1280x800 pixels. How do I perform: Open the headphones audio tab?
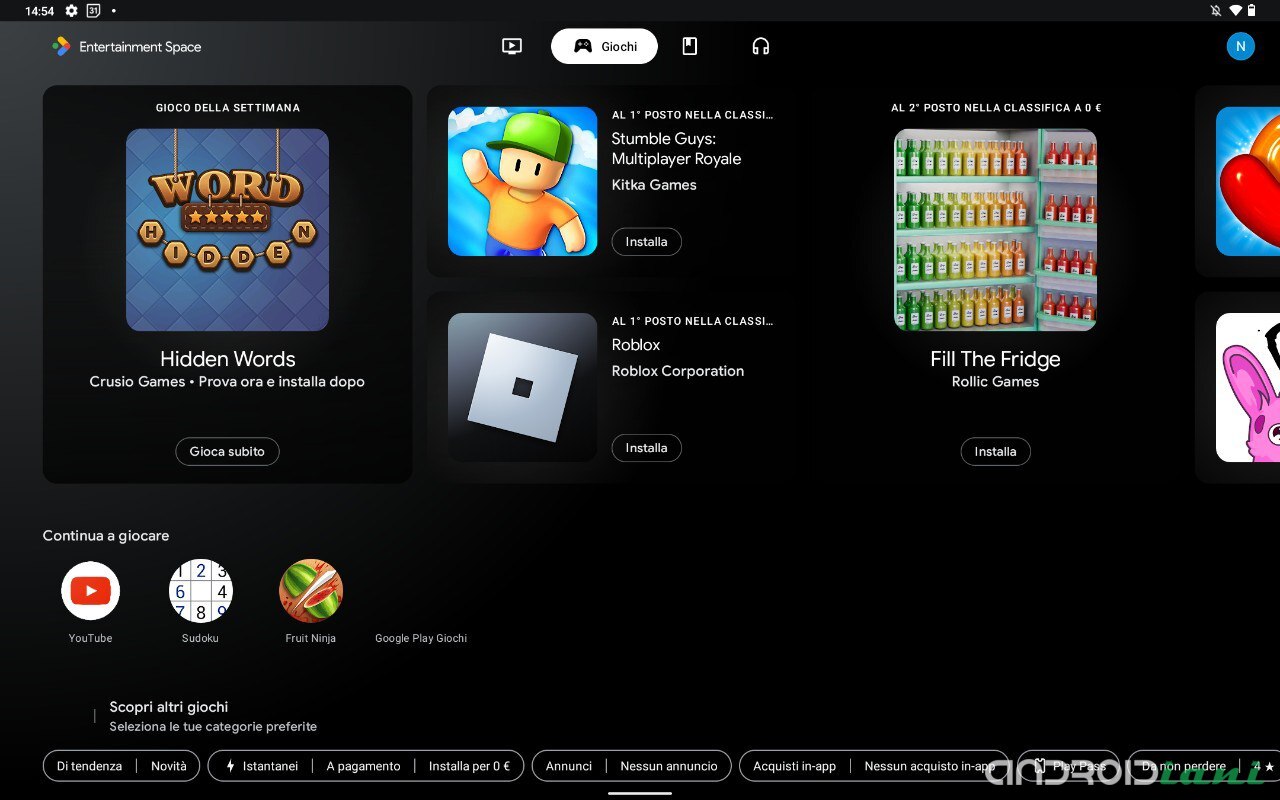[761, 46]
